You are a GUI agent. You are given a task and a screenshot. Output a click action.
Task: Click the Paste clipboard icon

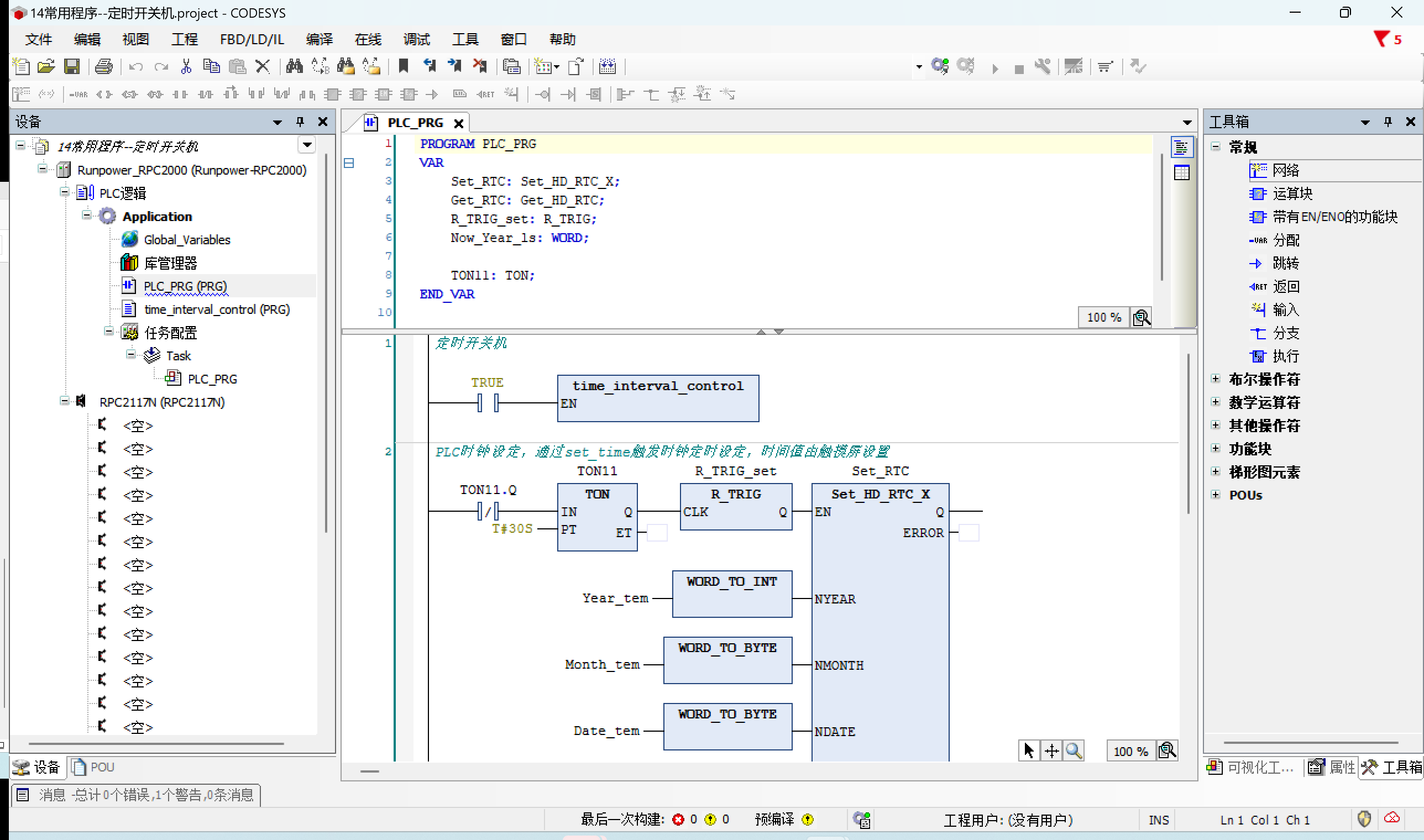pos(237,67)
